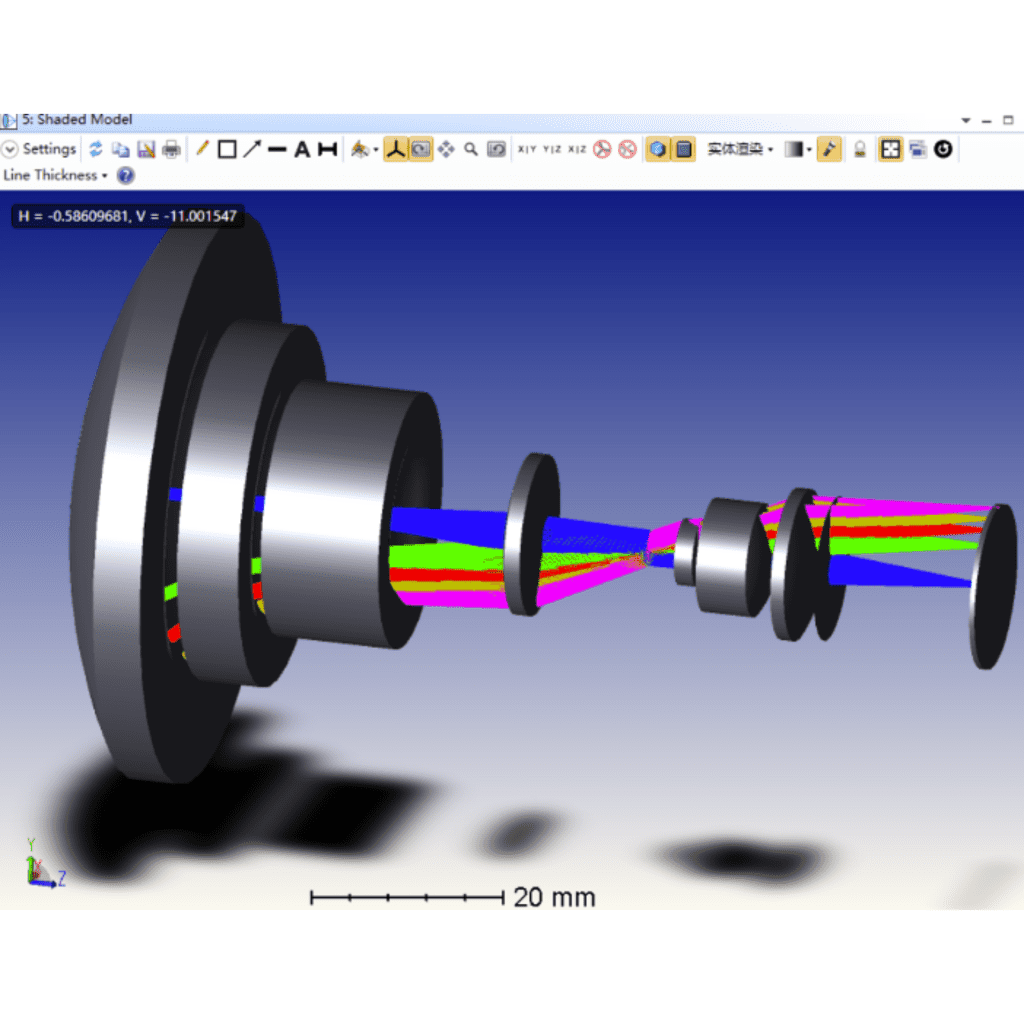This screenshot has height=1024, width=1024.
Task: Open the window options arrow menu
Action: click(x=965, y=120)
